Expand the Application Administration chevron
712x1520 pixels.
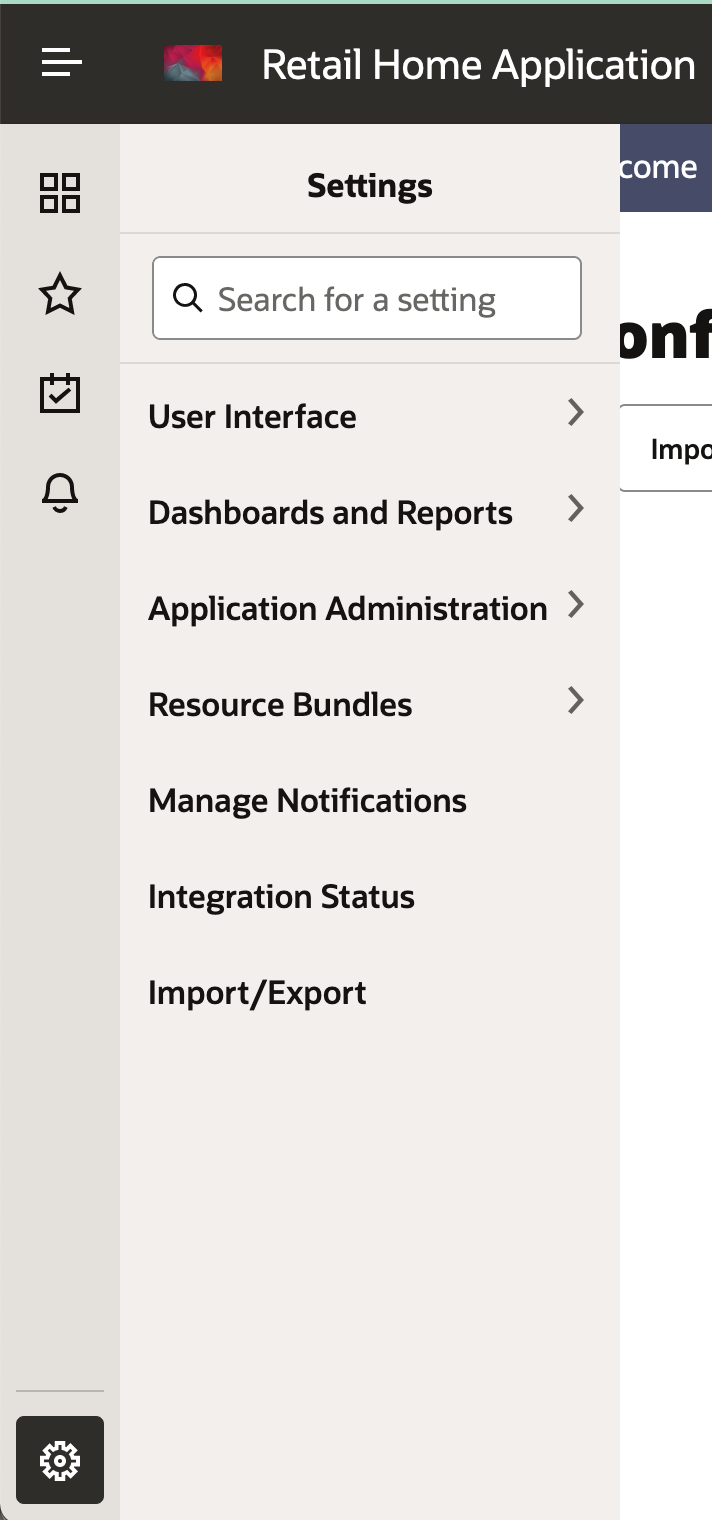pos(575,605)
